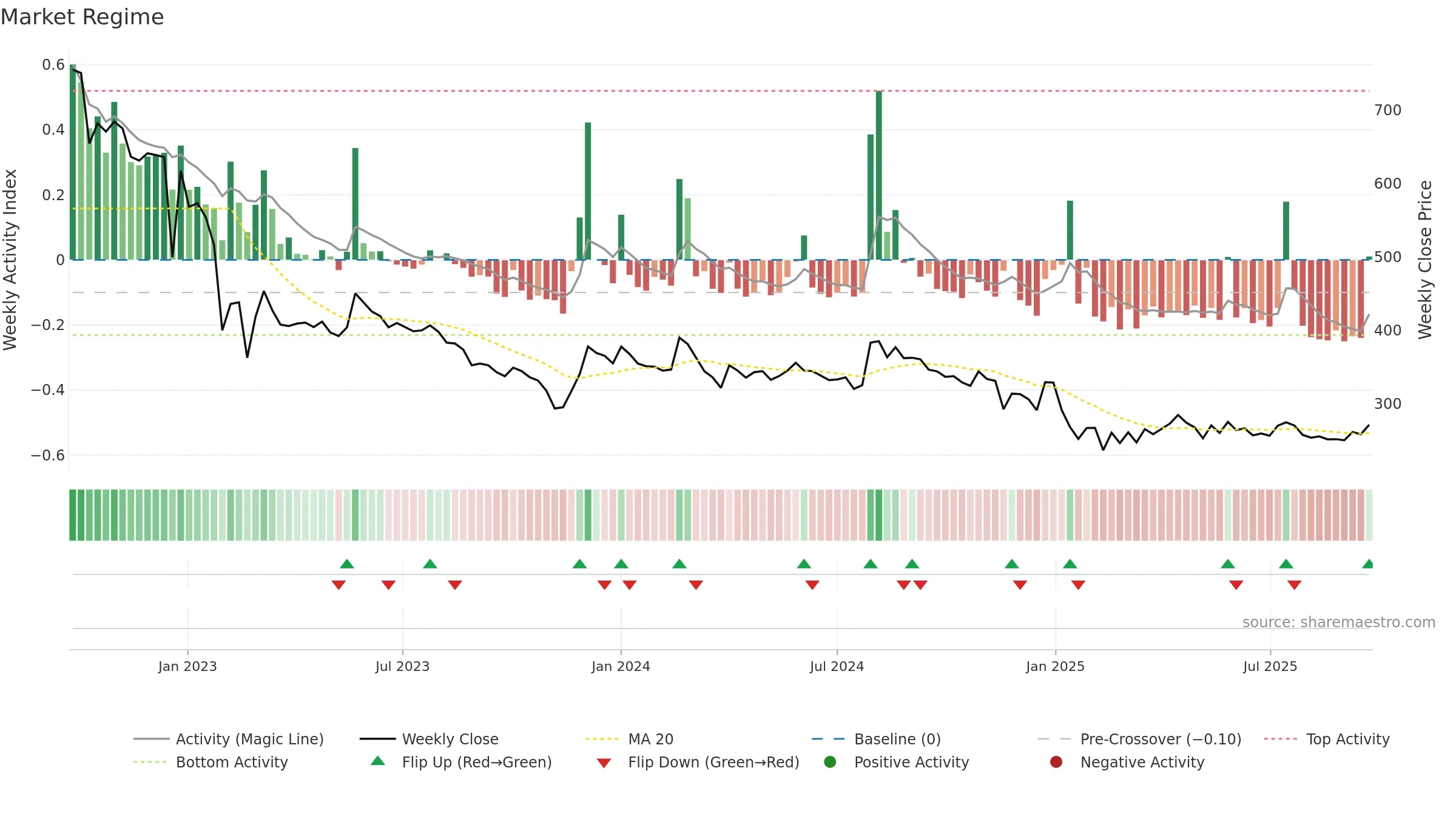Toggle the MA 20 legend entry

point(629,739)
